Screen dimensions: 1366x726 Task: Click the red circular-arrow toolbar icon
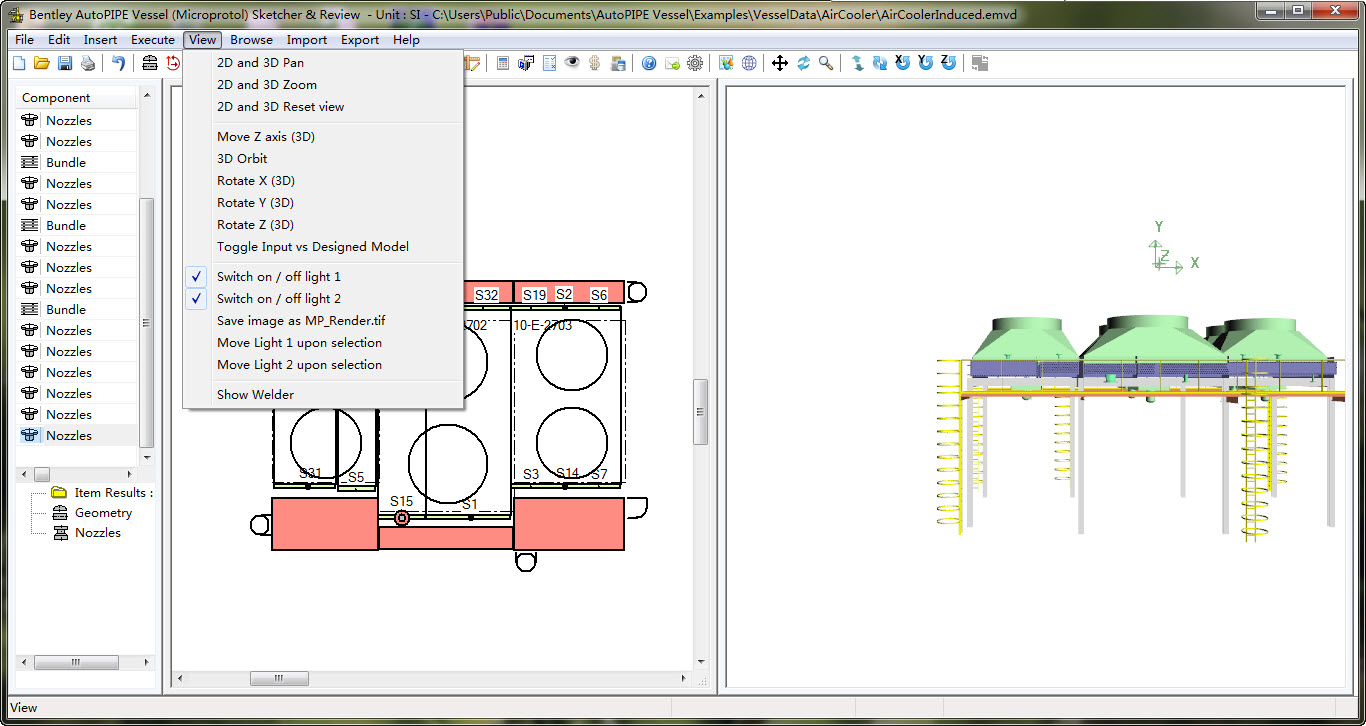pos(173,63)
